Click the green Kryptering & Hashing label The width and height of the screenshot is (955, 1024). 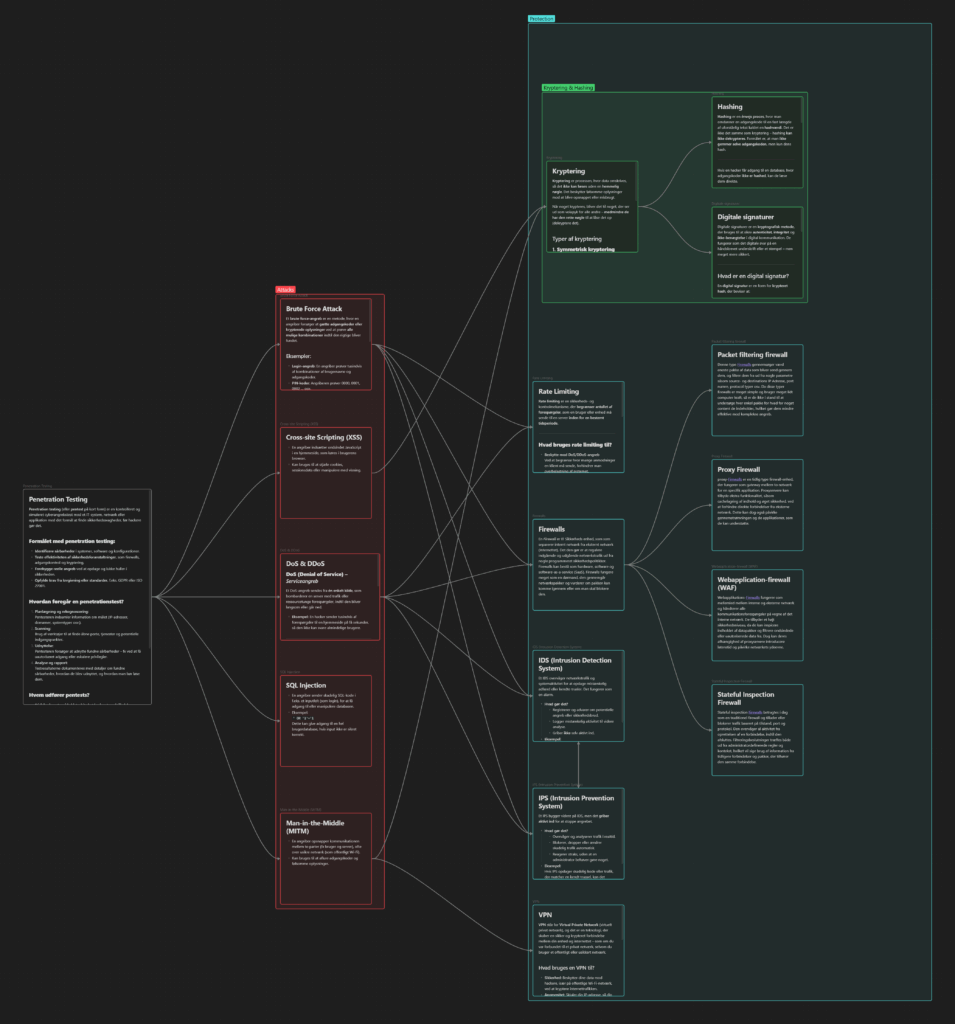click(568, 88)
